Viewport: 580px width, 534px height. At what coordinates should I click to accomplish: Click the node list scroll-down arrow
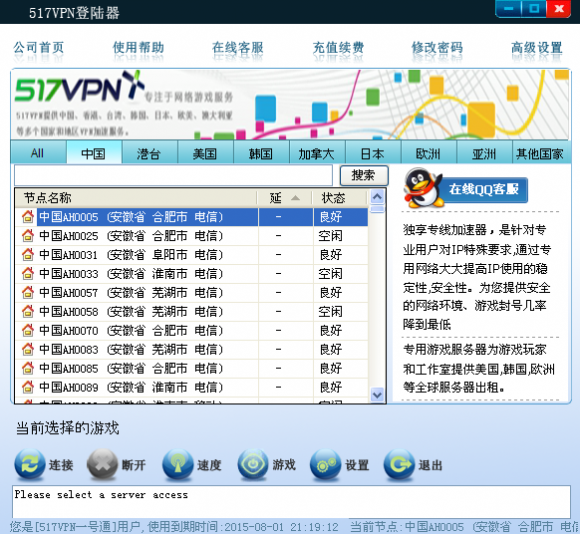point(377,395)
